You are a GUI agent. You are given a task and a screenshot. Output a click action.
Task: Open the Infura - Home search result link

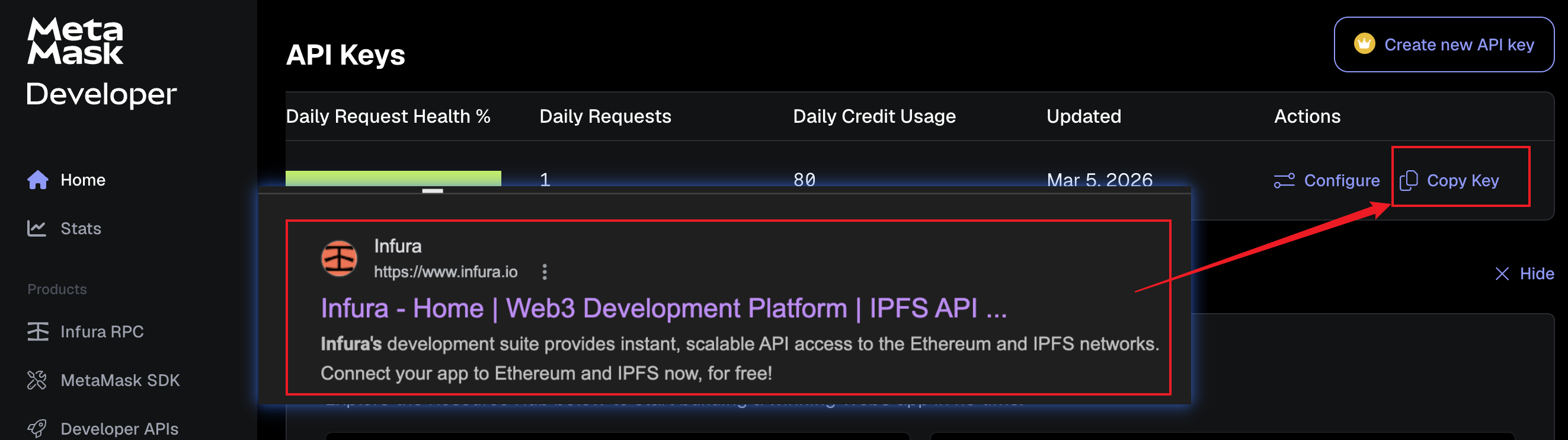click(x=663, y=308)
